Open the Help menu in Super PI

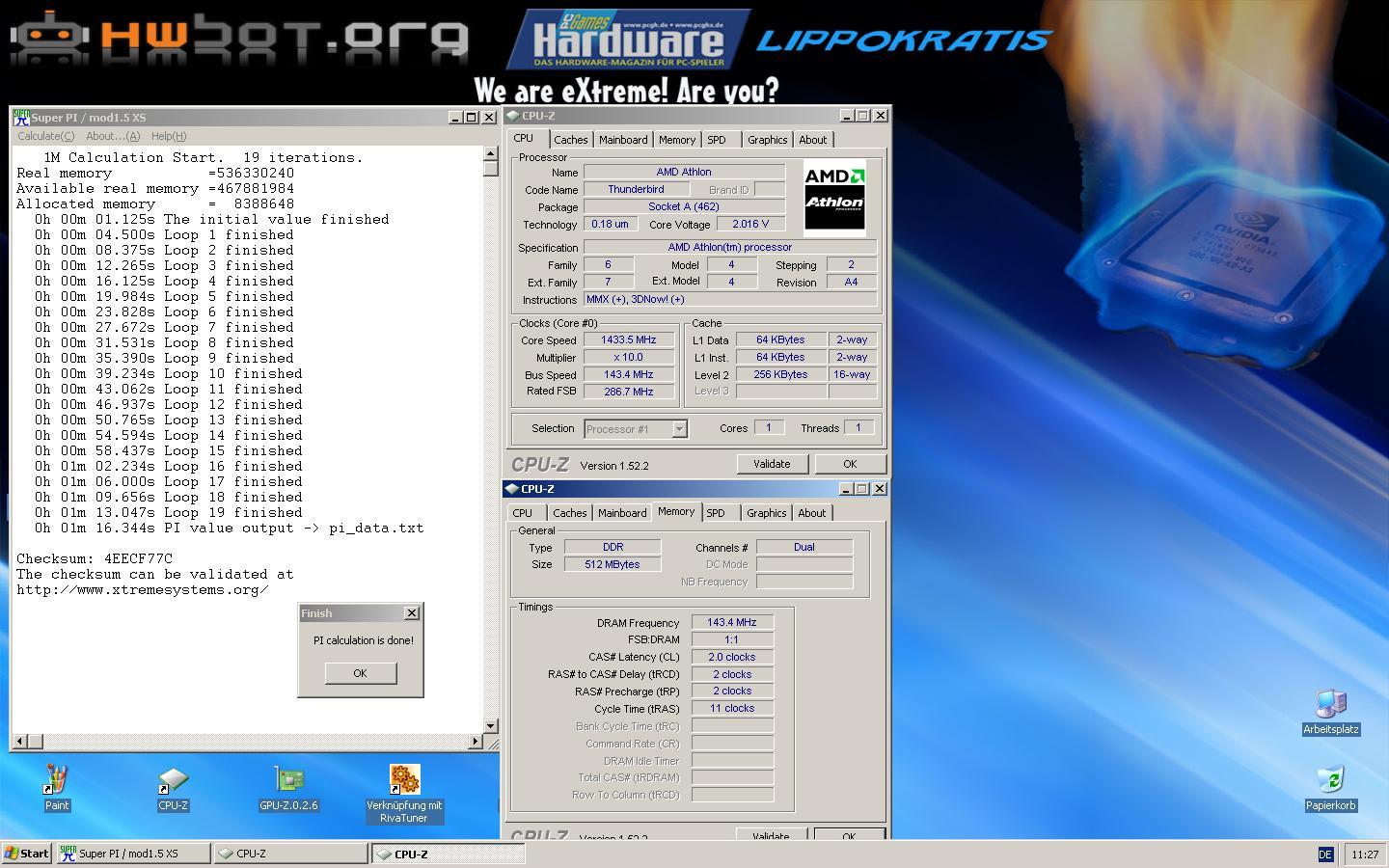coord(169,136)
